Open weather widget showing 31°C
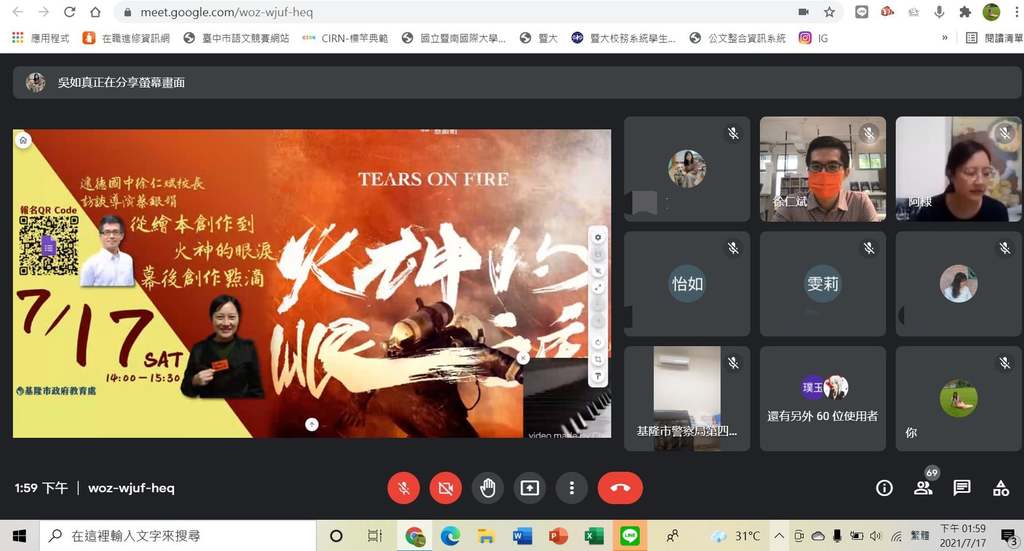 point(736,536)
